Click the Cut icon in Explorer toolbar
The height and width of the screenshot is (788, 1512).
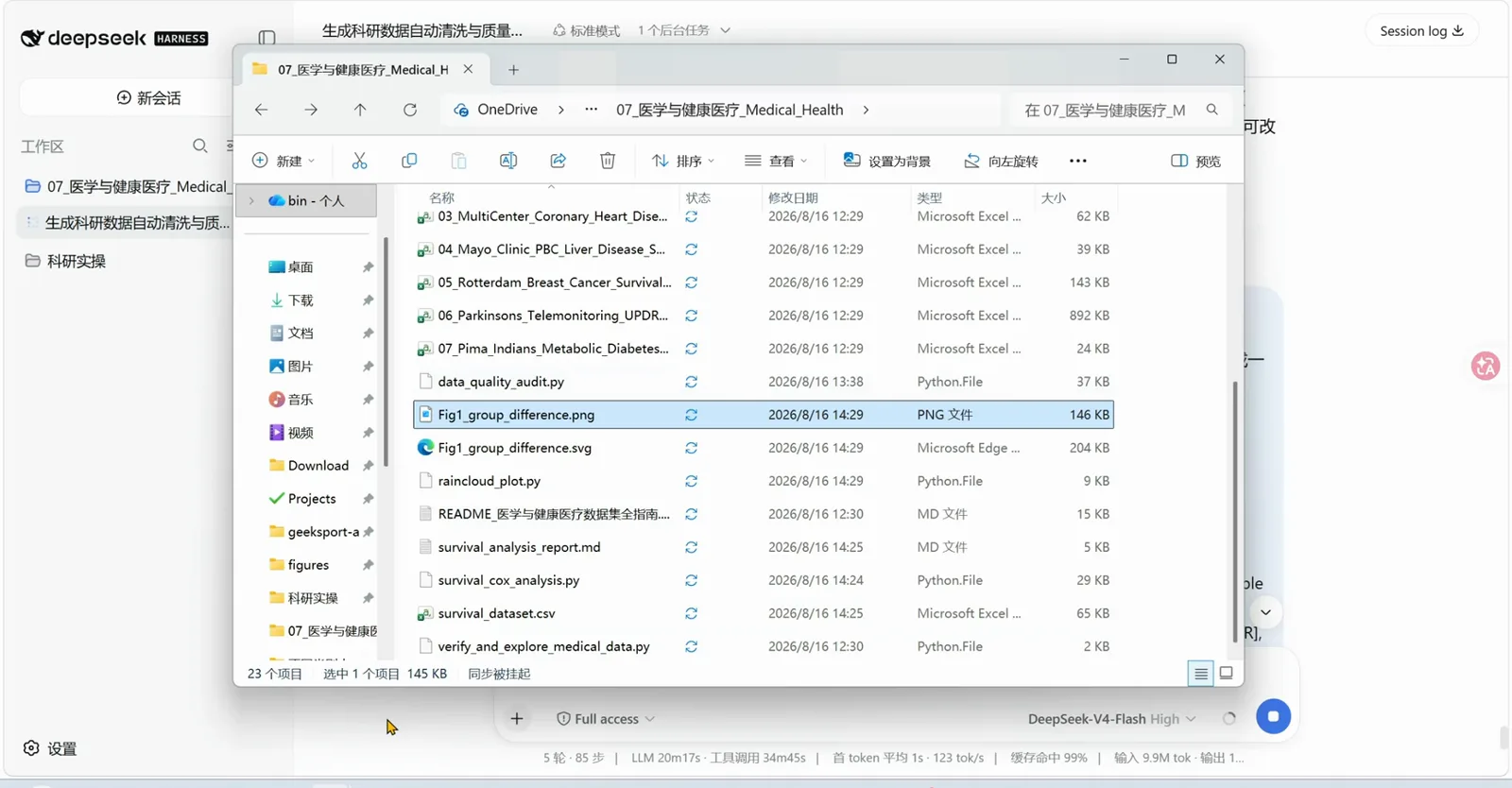359,161
